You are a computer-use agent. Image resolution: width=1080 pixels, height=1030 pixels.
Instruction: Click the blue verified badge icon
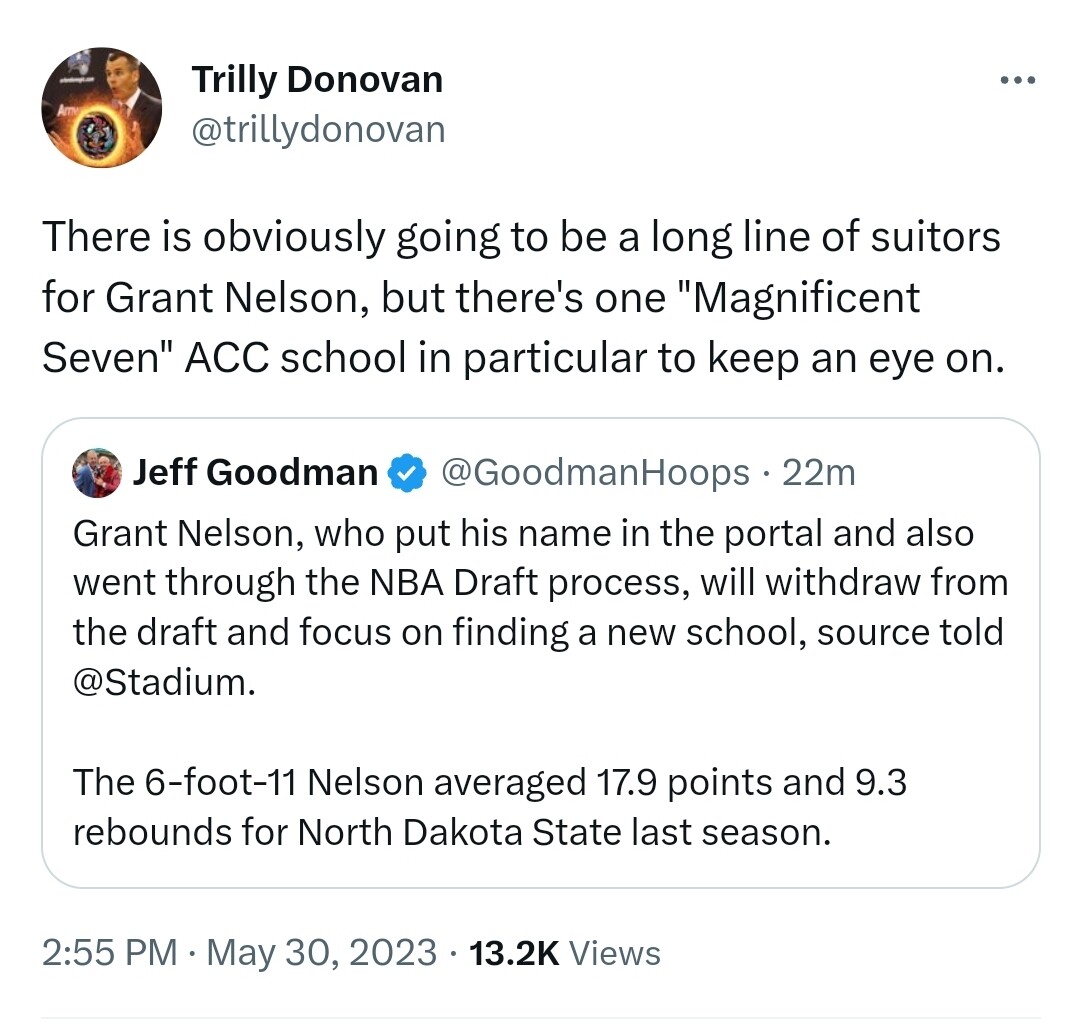pyautogui.click(x=407, y=473)
